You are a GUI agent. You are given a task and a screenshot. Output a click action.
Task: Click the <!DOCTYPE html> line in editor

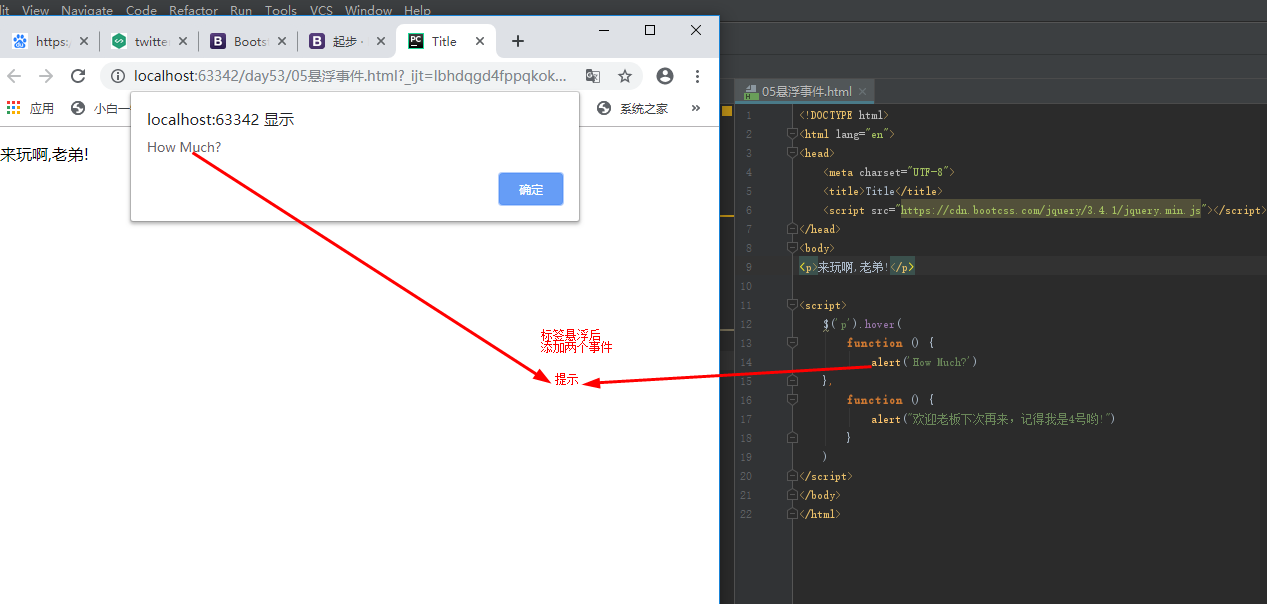click(844, 115)
